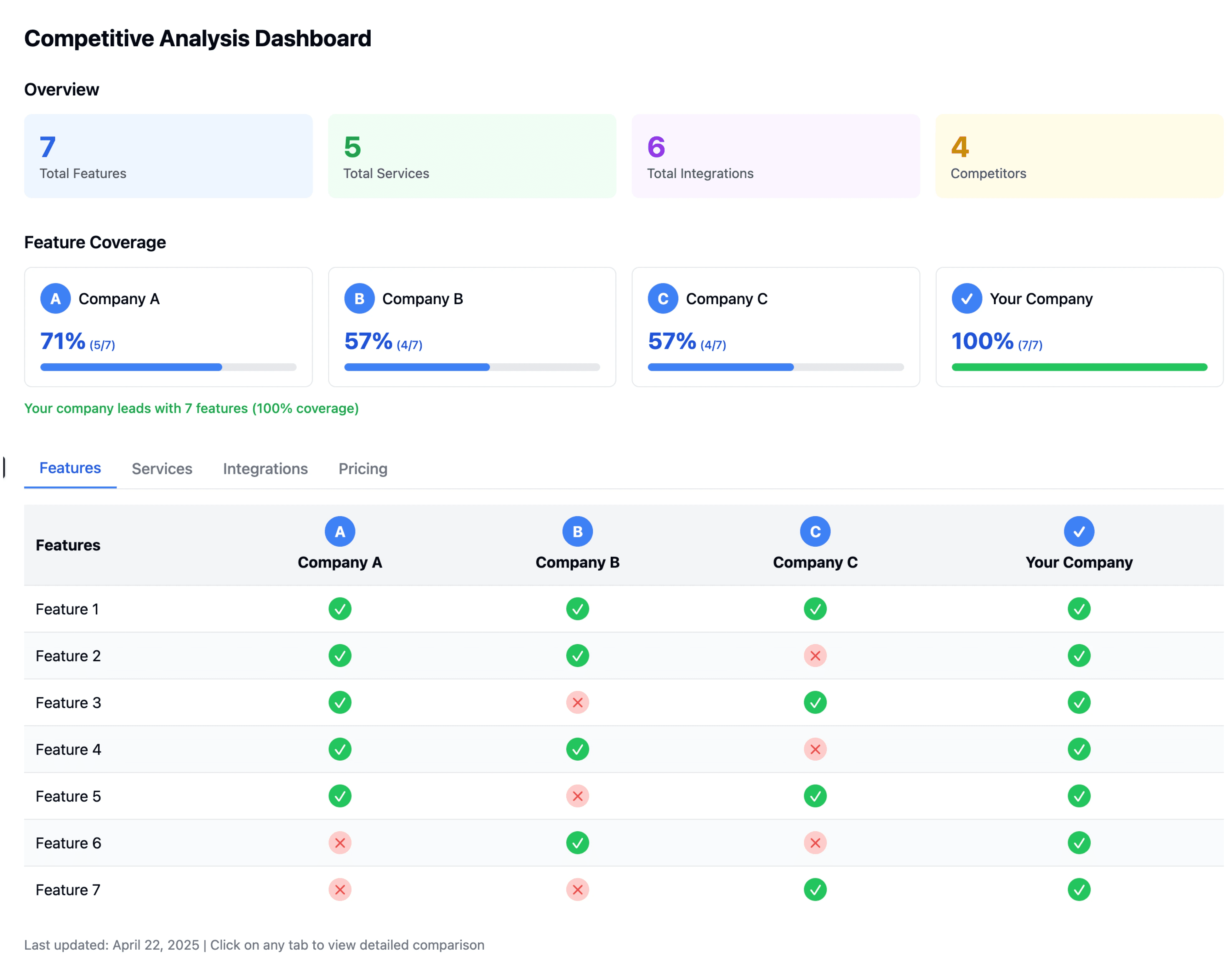The height and width of the screenshot is (967, 1232).
Task: Click Company B icon in table header
Action: coord(577,532)
